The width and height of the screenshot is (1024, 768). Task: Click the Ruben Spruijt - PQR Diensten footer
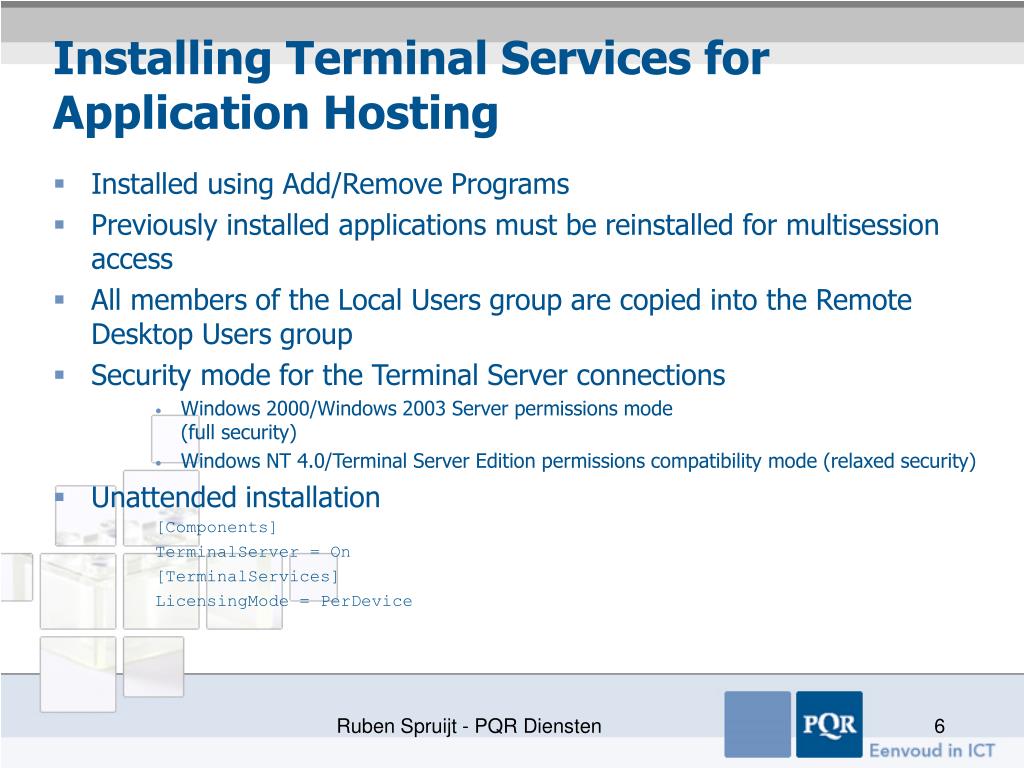click(x=469, y=727)
